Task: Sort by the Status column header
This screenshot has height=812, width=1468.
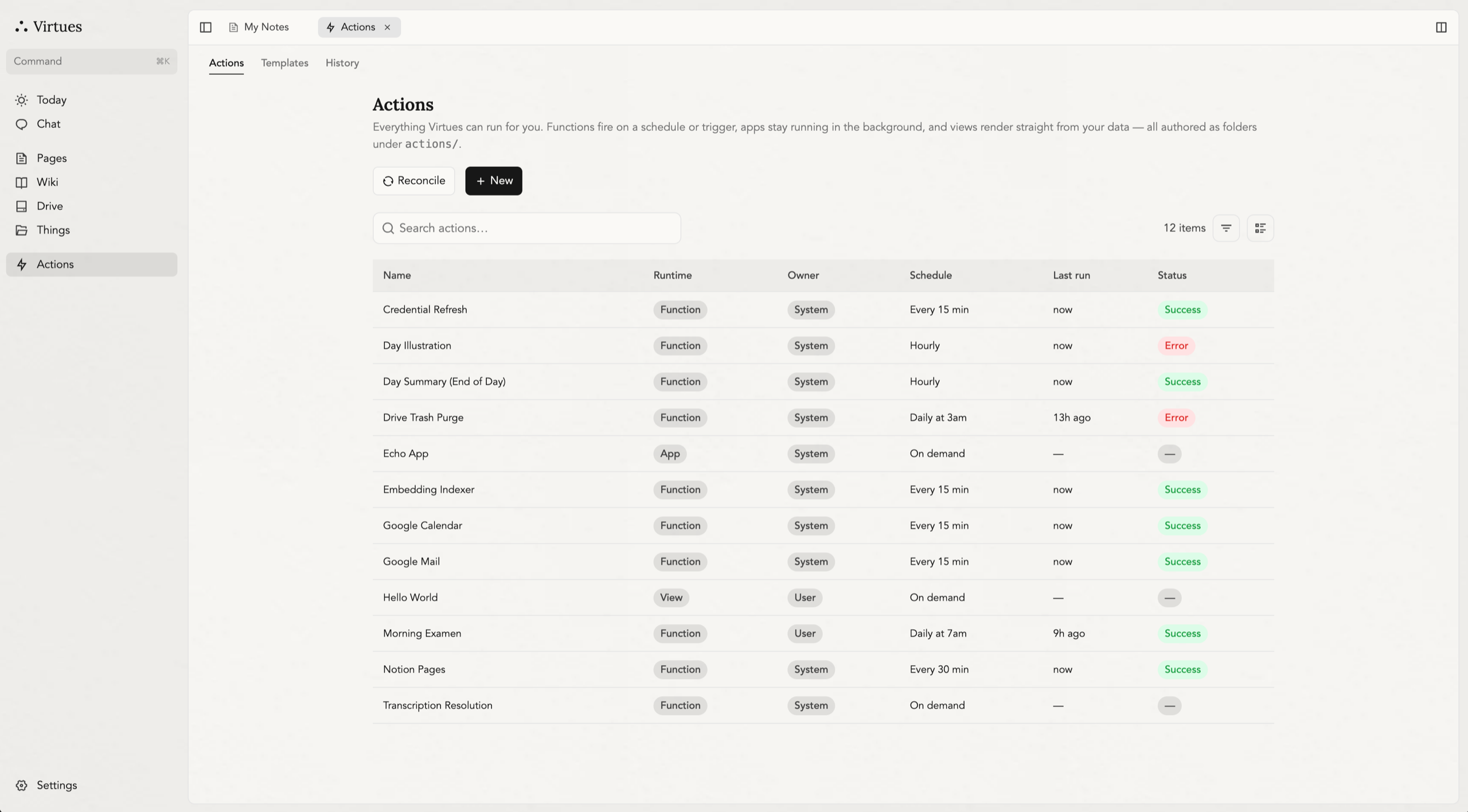Action: tap(1172, 275)
